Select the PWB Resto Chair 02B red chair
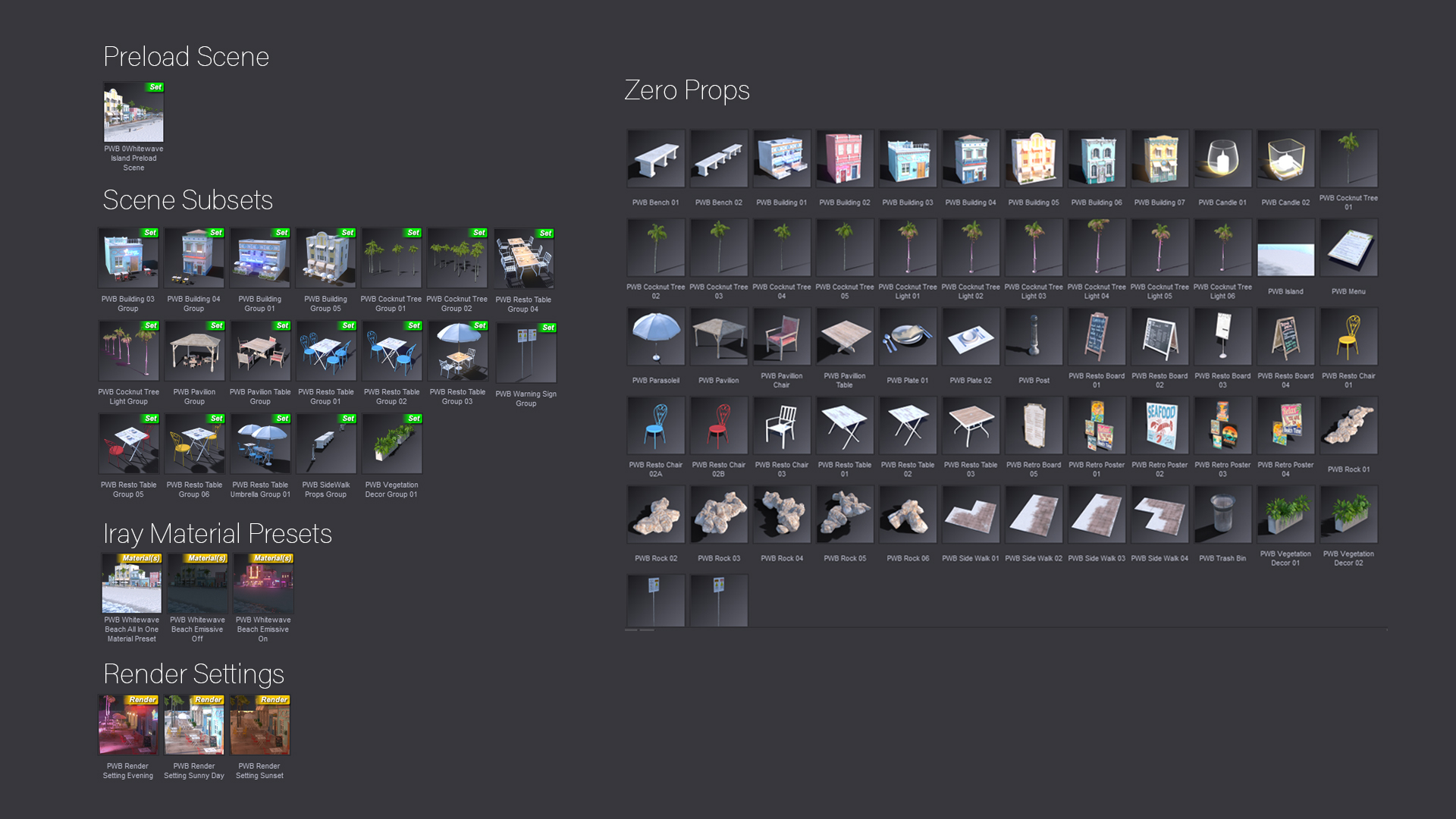 719,426
